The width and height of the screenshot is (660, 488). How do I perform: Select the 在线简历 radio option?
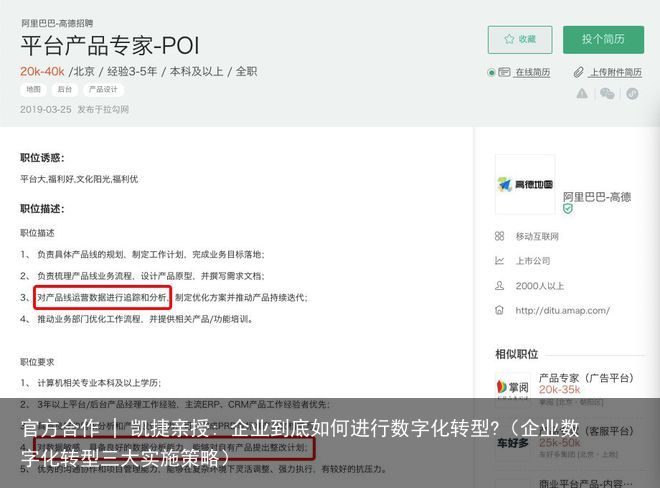[x=491, y=72]
